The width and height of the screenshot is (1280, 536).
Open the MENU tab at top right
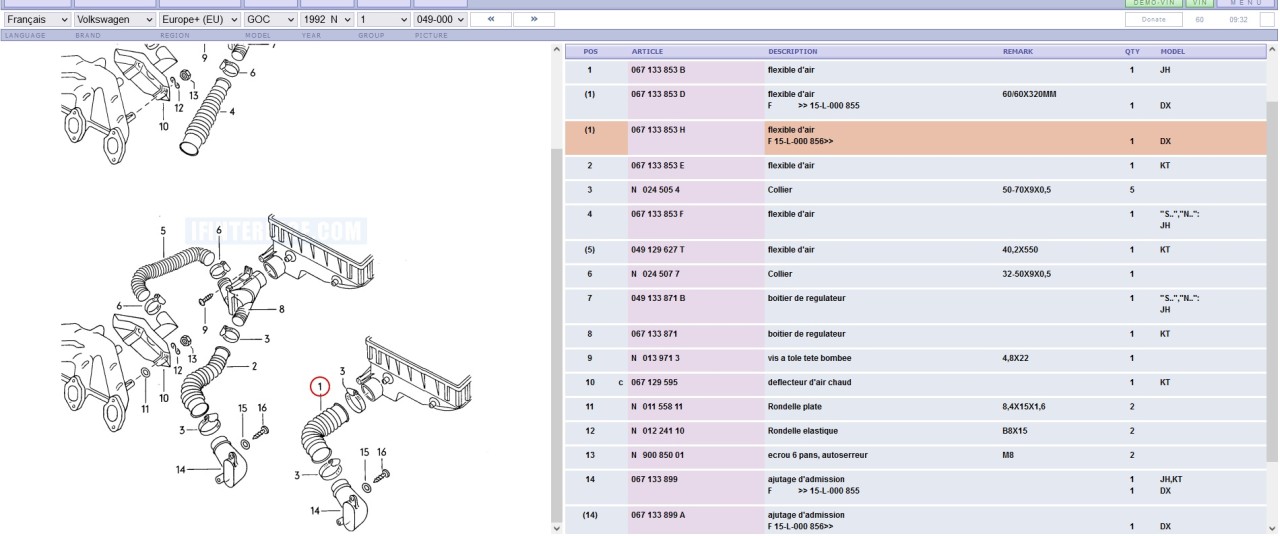point(1246,3)
